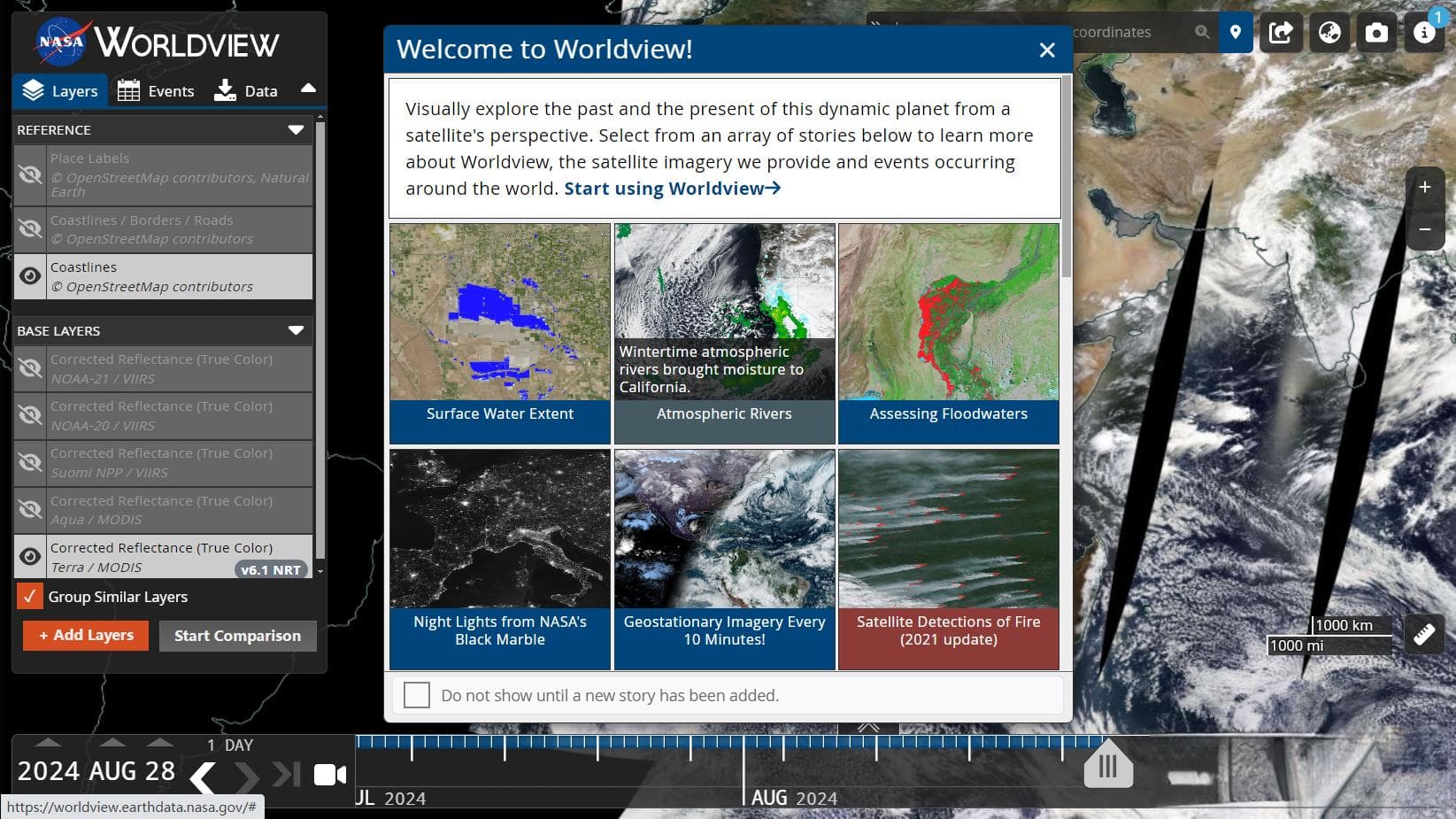Click the AUG month in date selector
The height and width of the screenshot is (819, 1456).
click(112, 771)
